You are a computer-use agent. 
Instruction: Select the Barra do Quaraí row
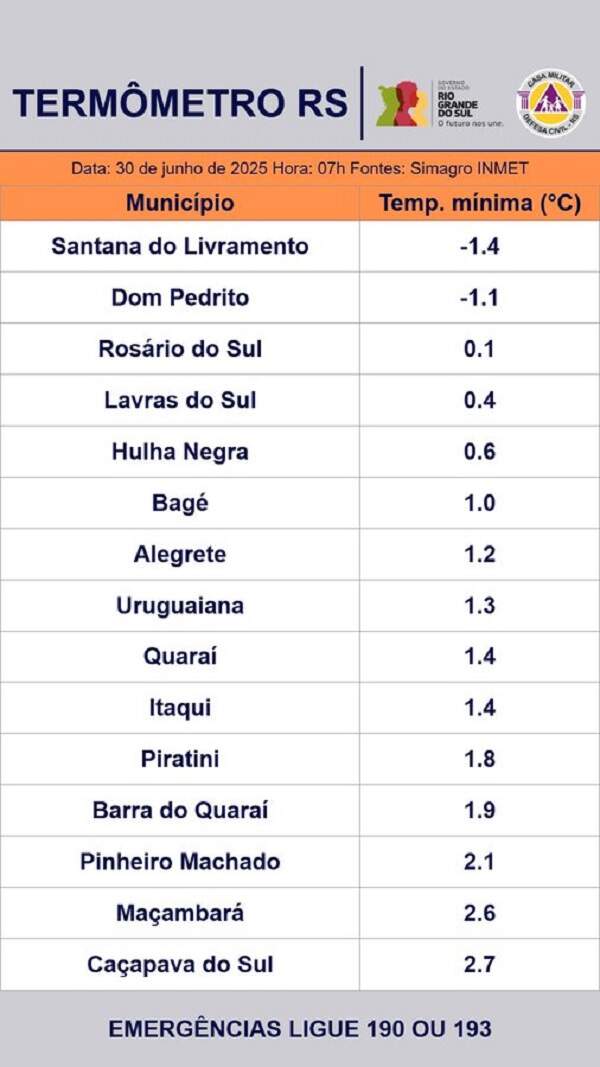click(300, 810)
